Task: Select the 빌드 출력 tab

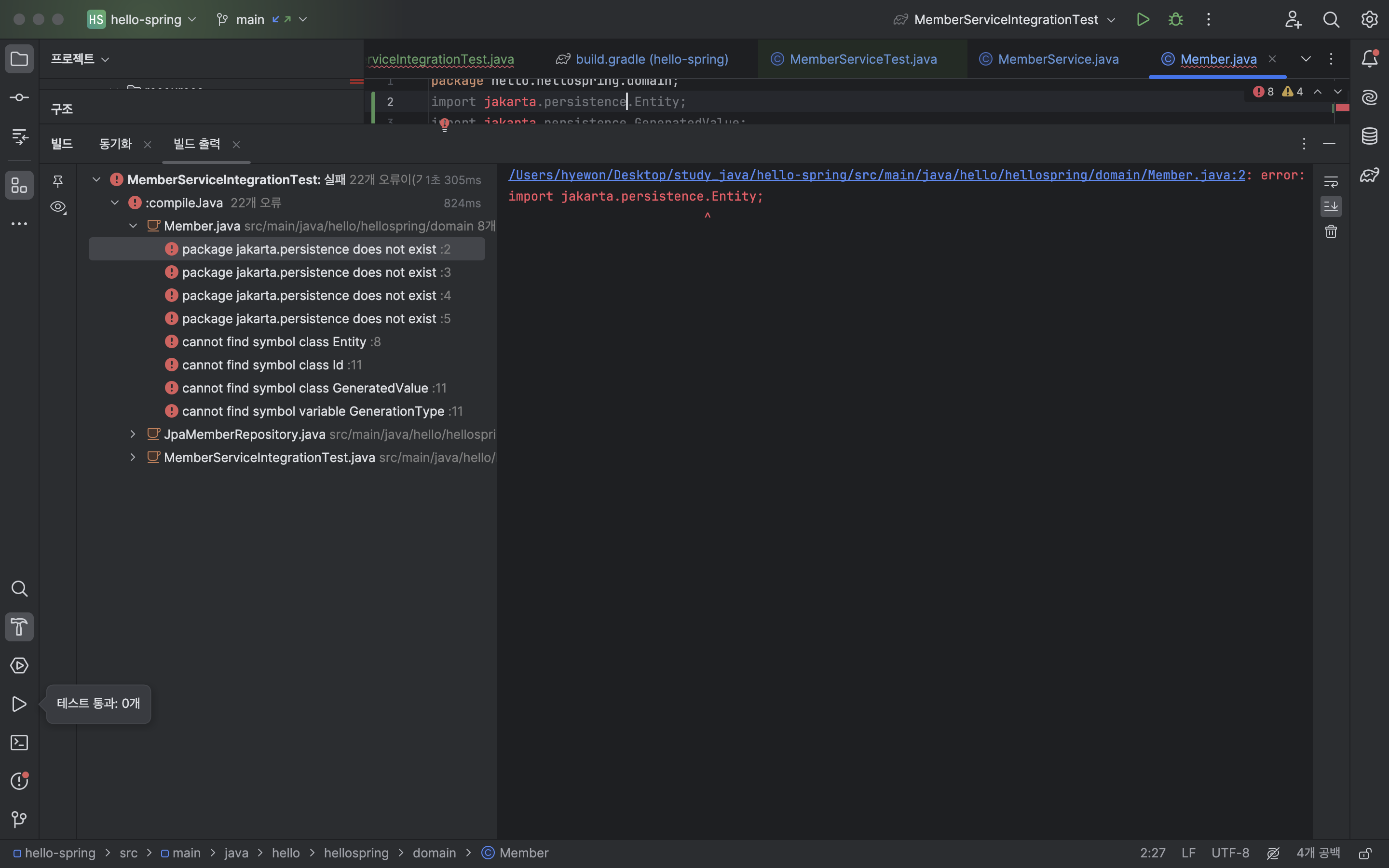Action: 197,144
